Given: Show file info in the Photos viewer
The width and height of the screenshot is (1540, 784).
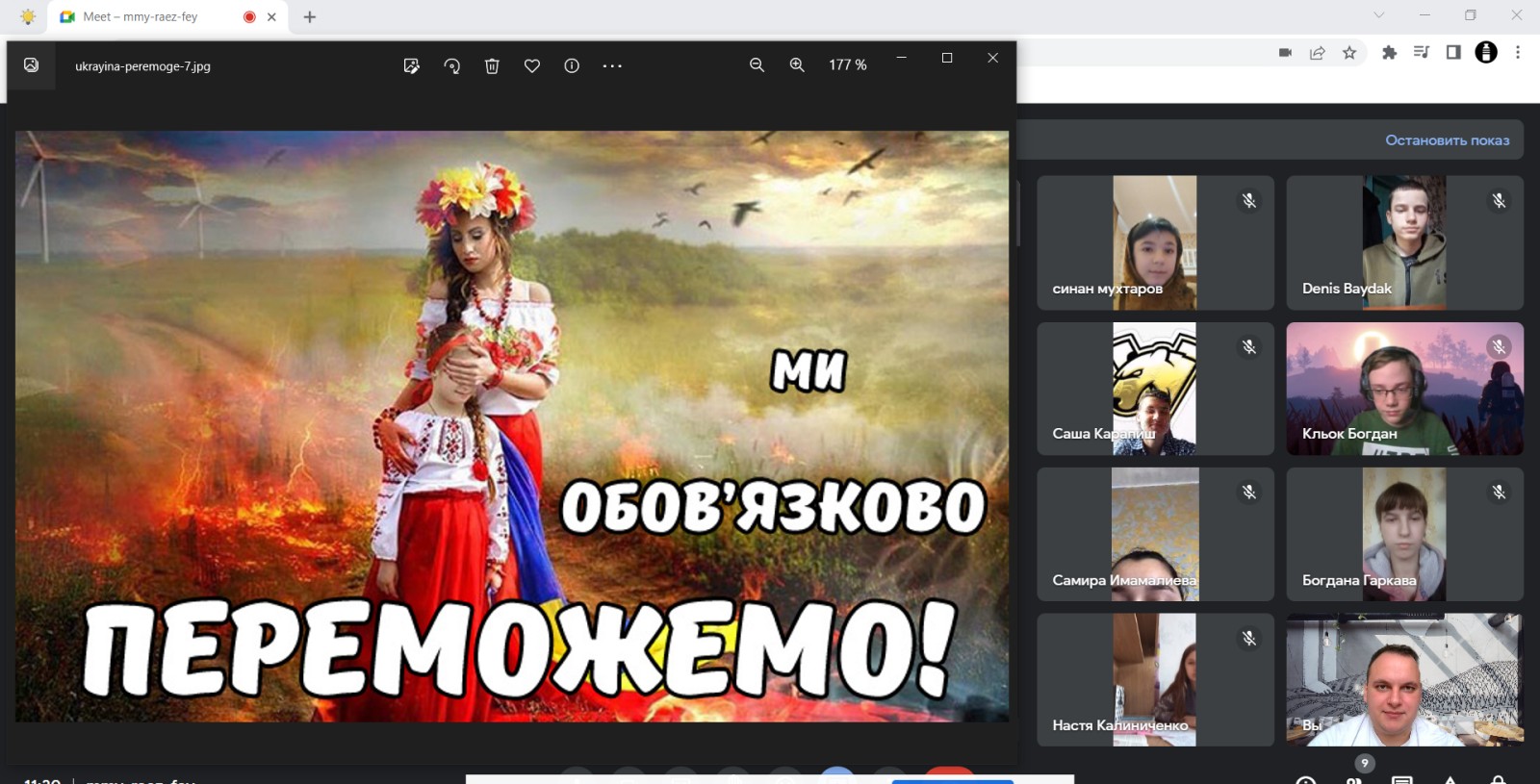Looking at the screenshot, I should [x=572, y=65].
